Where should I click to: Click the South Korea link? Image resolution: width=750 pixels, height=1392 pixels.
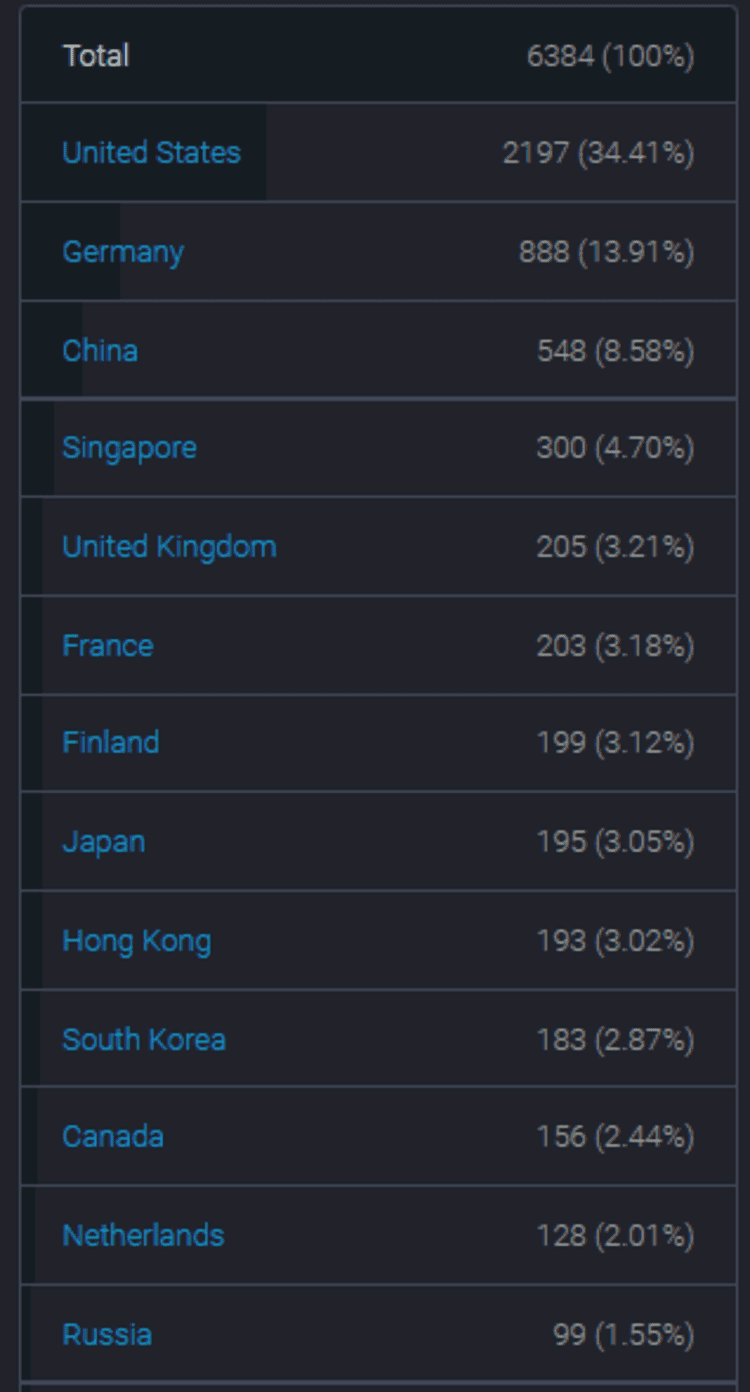point(144,1040)
